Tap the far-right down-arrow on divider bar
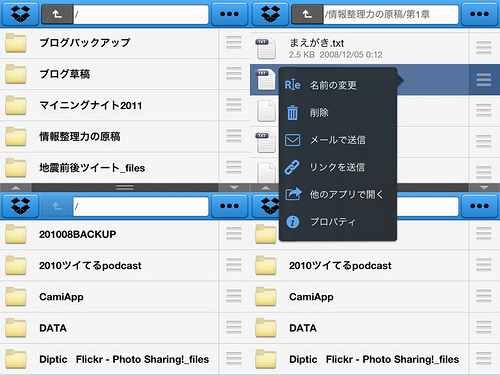This screenshot has width=500, height=375. pyautogui.click(x=484, y=187)
